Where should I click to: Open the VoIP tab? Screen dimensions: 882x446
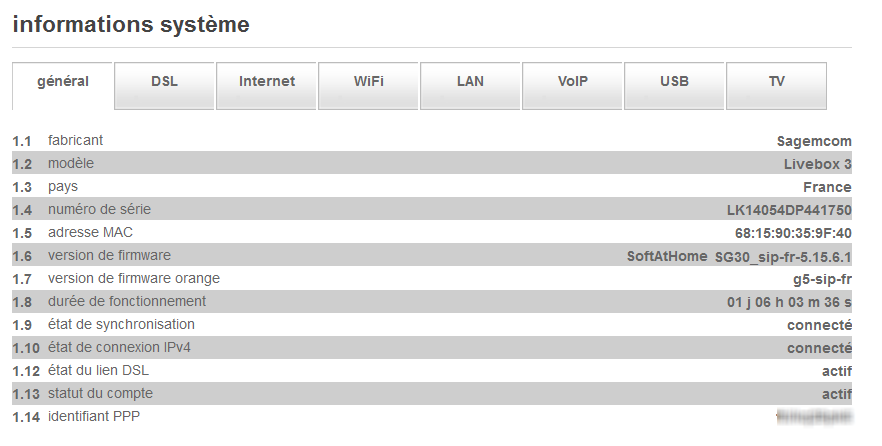pyautogui.click(x=573, y=82)
